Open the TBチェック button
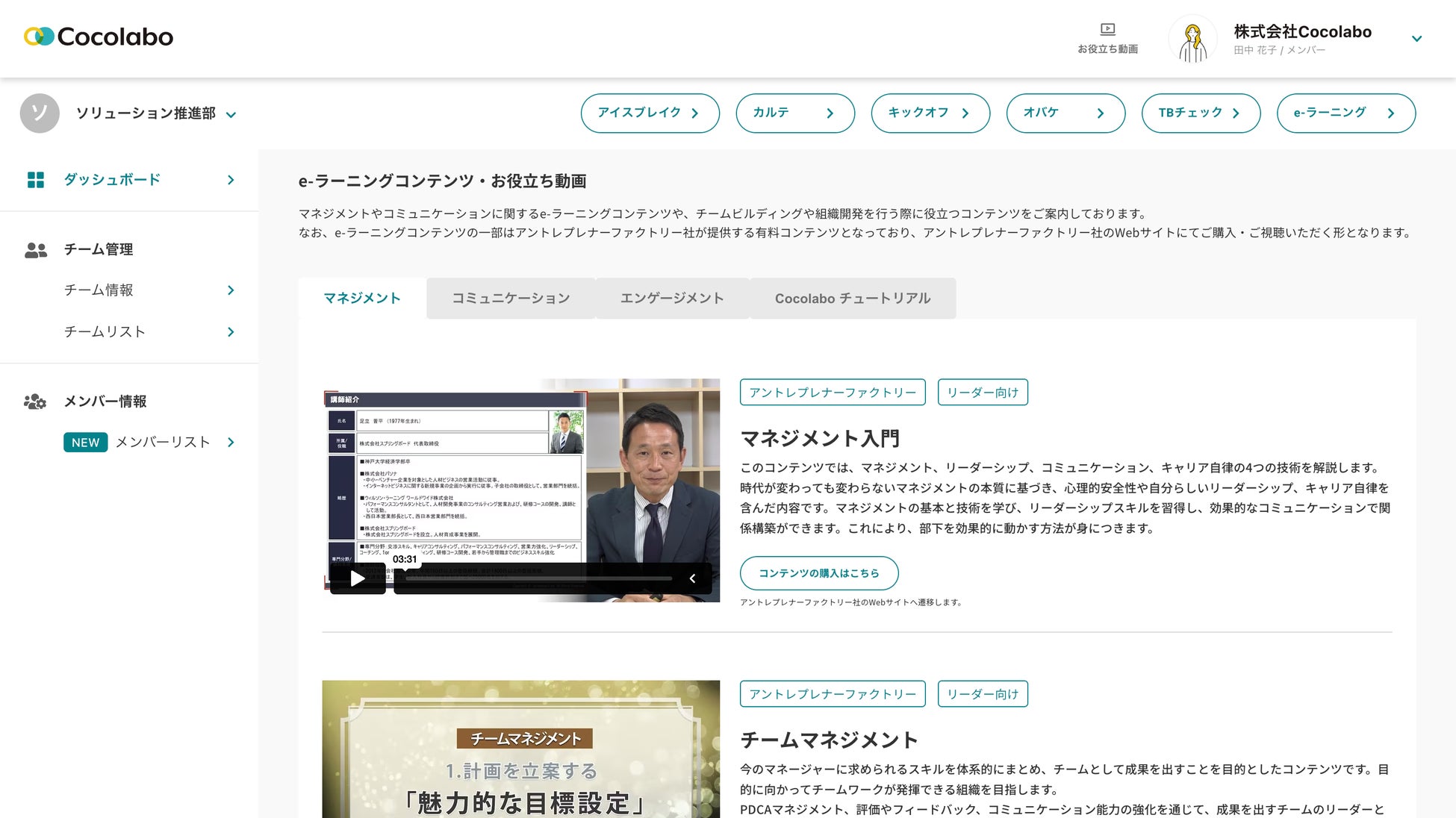The height and width of the screenshot is (818, 1456). point(1201,113)
